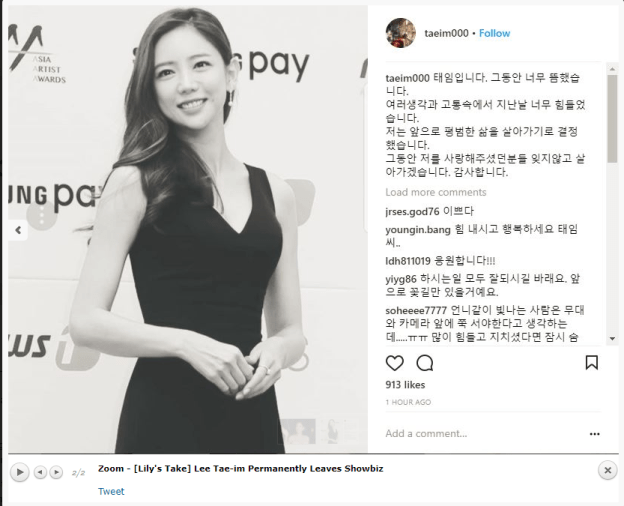The image size is (624, 506).
Task: Open comments with the speech bubble icon
Action: [425, 363]
